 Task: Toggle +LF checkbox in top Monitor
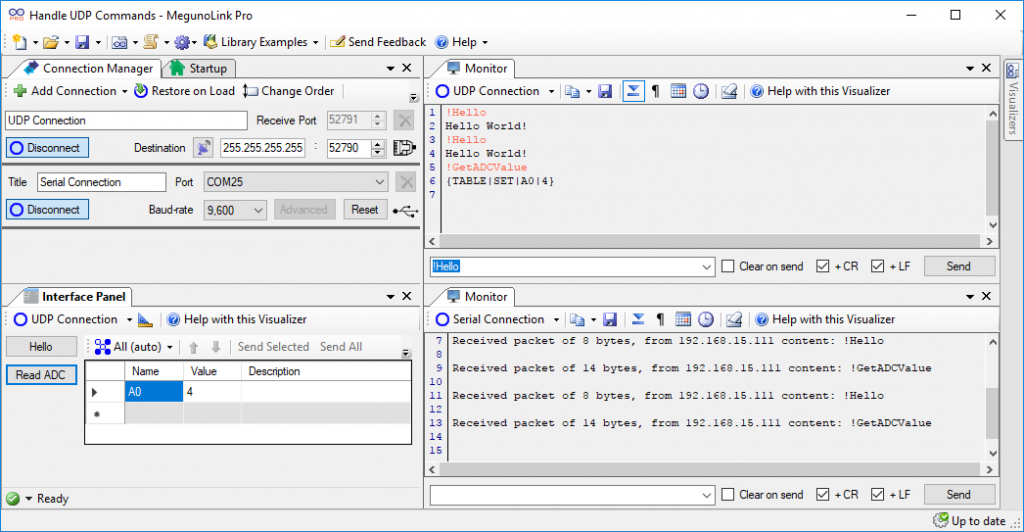(x=878, y=266)
